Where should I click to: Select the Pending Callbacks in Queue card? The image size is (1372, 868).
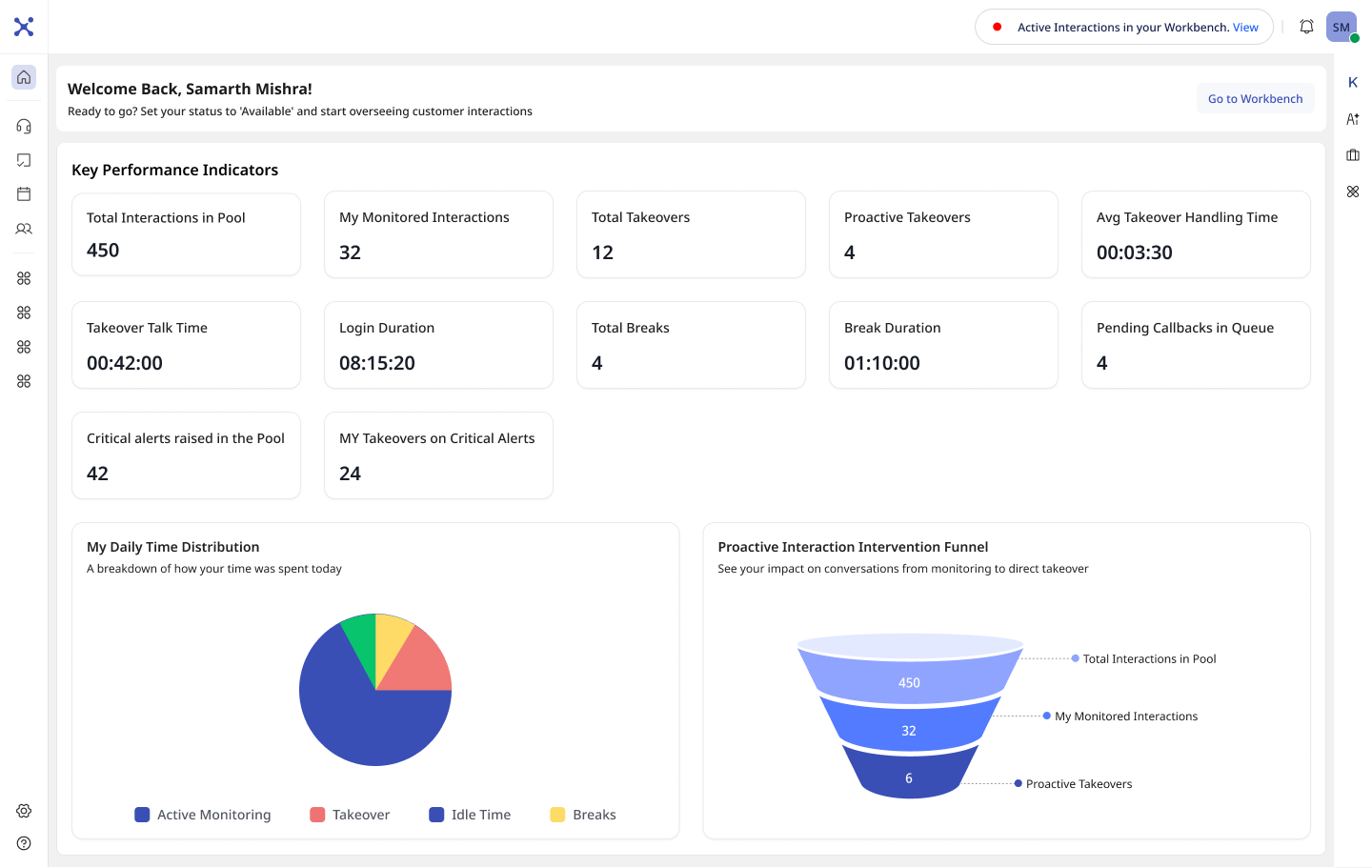[x=1196, y=345]
